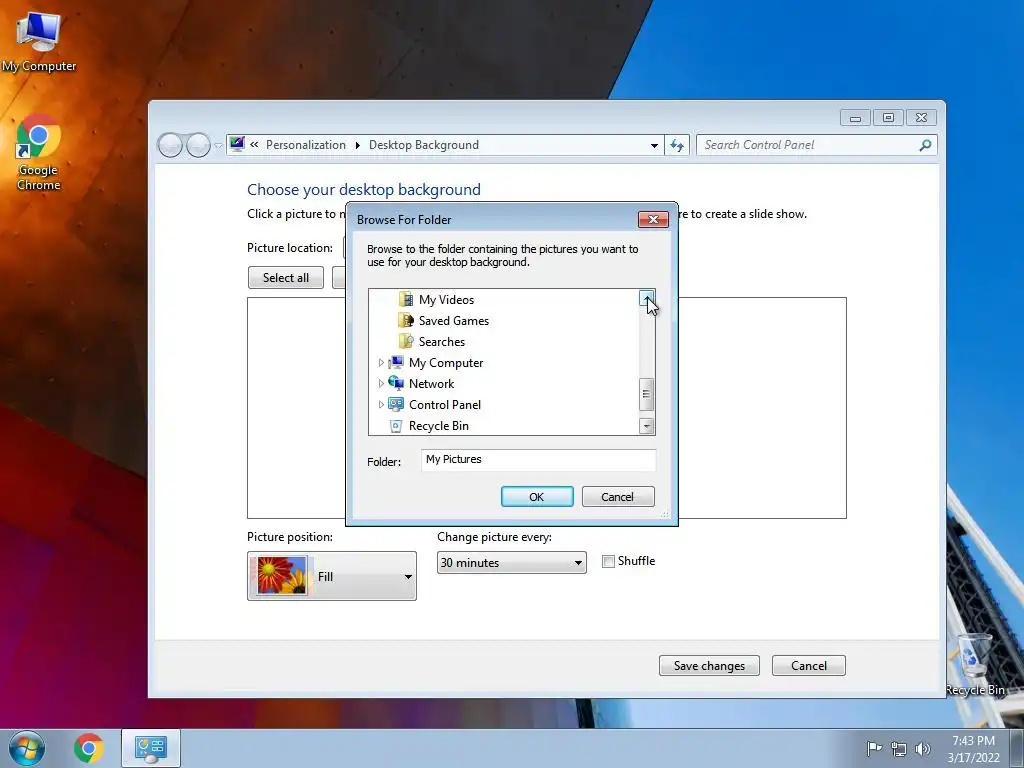The height and width of the screenshot is (768, 1024).
Task: Open the Recycle Bin desktop icon
Action: coord(974,663)
